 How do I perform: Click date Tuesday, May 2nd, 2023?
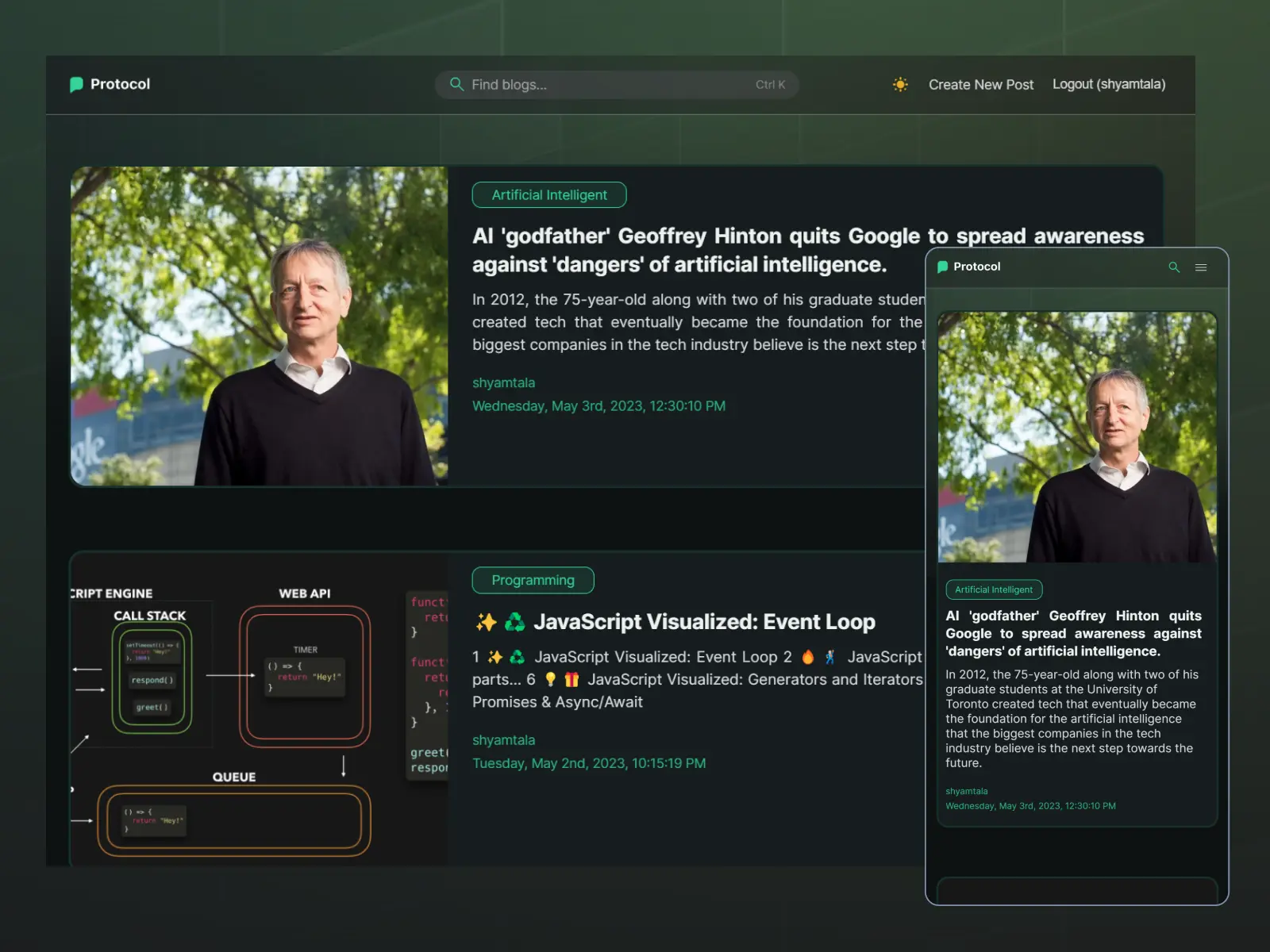[x=589, y=763]
